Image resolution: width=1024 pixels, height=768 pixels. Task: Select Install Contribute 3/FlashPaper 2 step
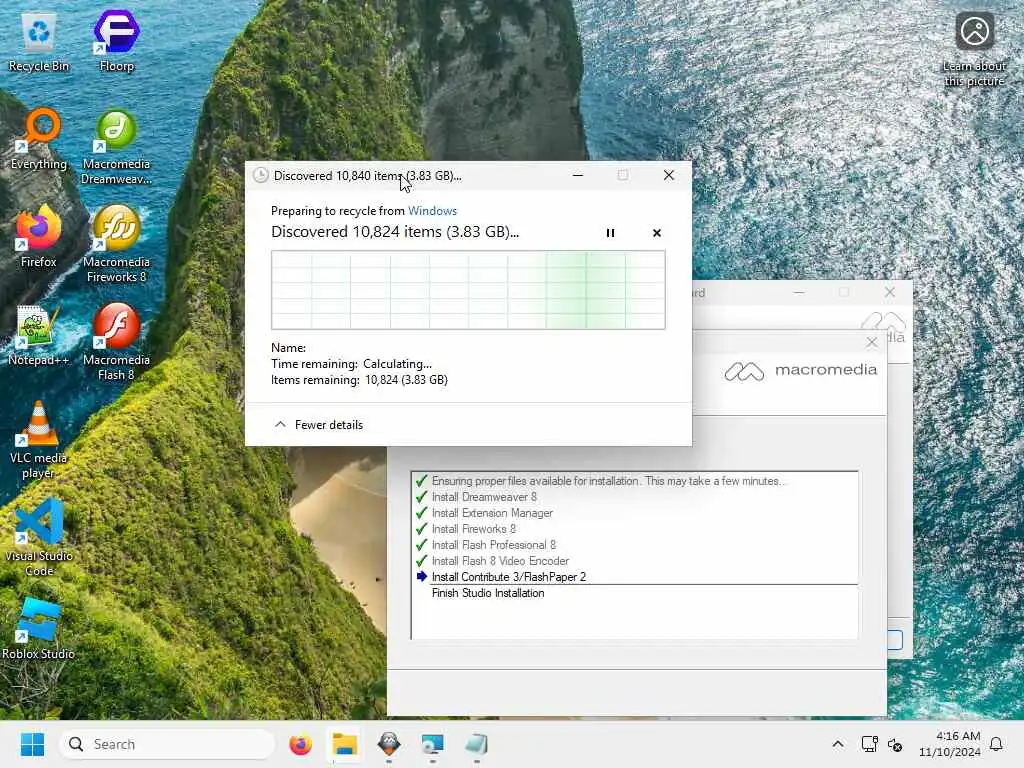coord(509,577)
